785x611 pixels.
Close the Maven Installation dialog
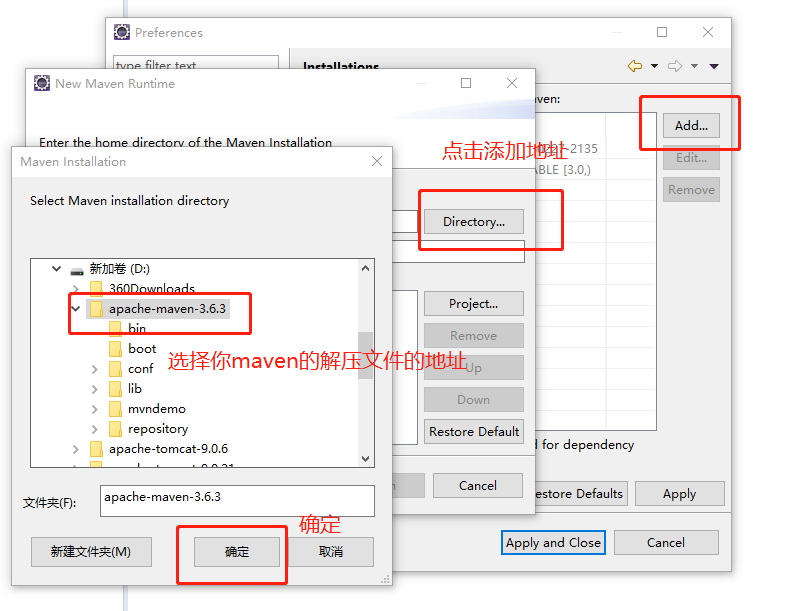[x=377, y=161]
